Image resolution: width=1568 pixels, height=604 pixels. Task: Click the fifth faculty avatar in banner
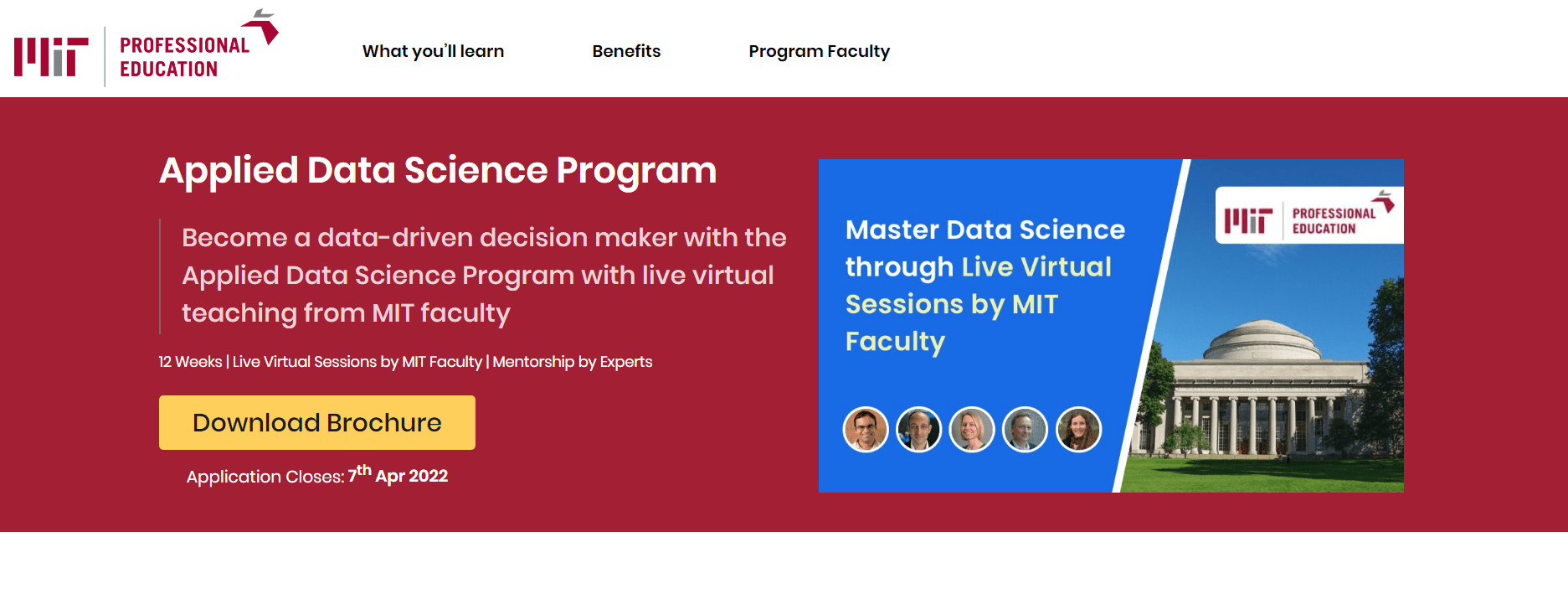tap(1079, 430)
